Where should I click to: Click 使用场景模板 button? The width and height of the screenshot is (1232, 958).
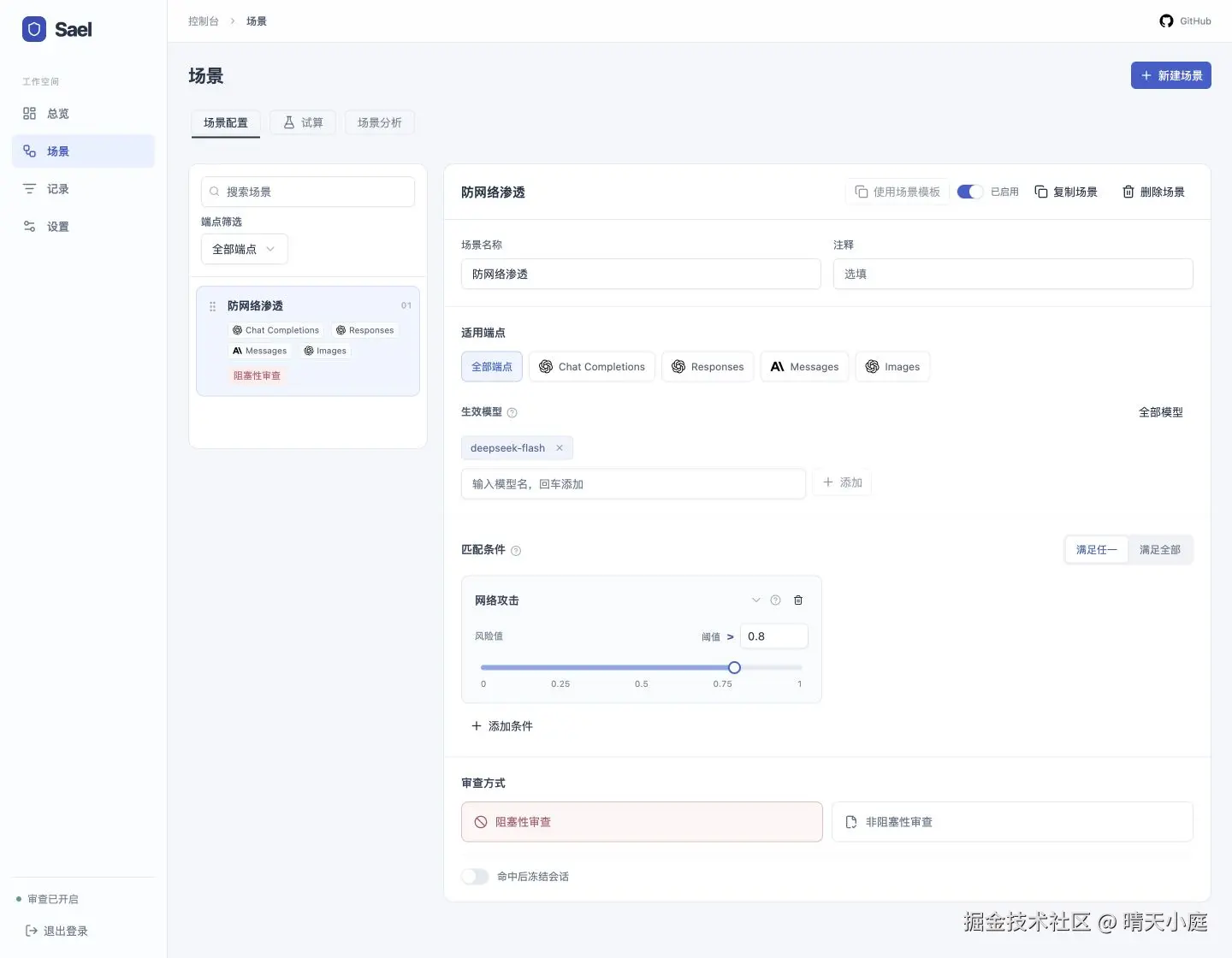pos(897,192)
